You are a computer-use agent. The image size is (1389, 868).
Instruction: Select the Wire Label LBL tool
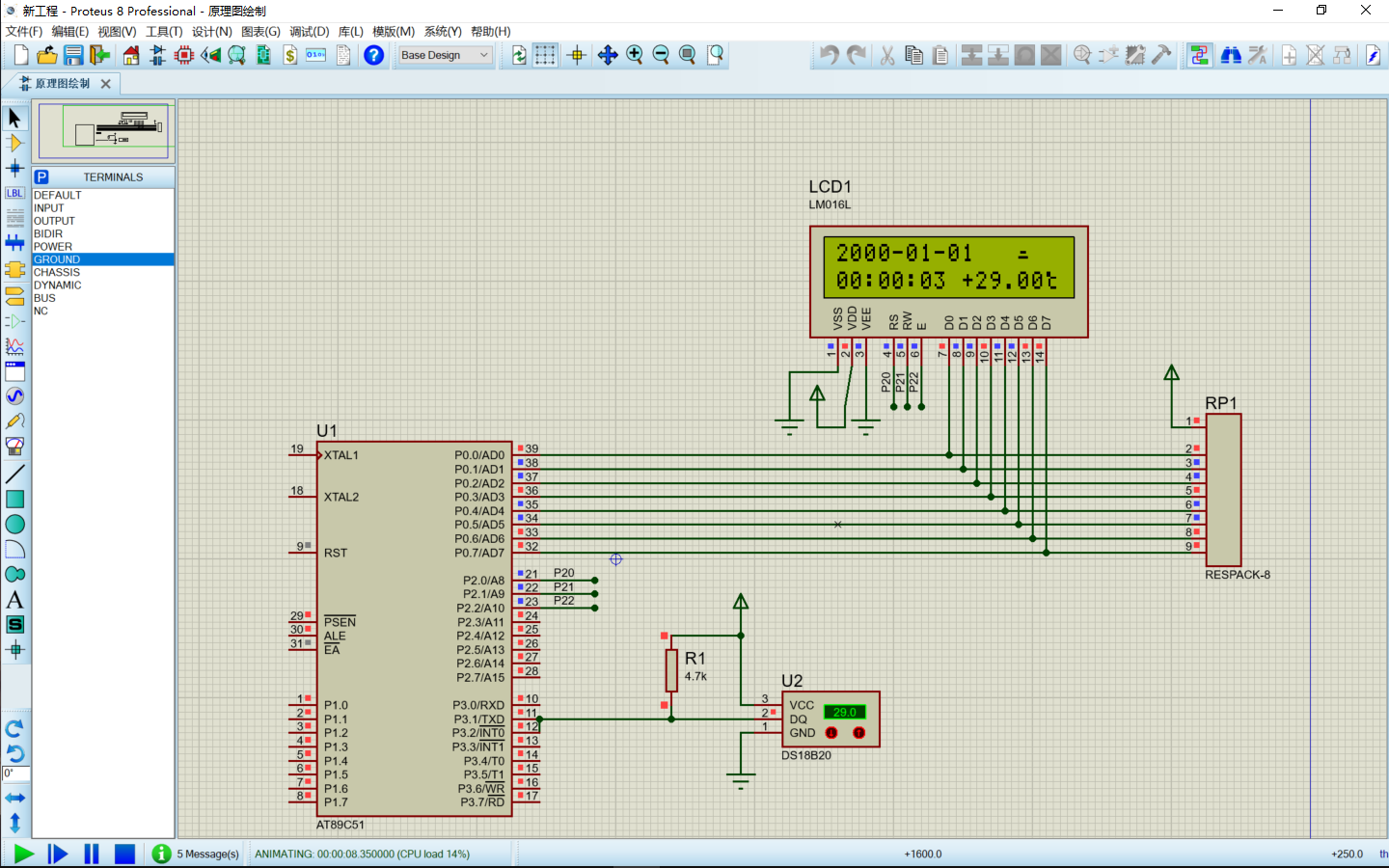(14, 193)
